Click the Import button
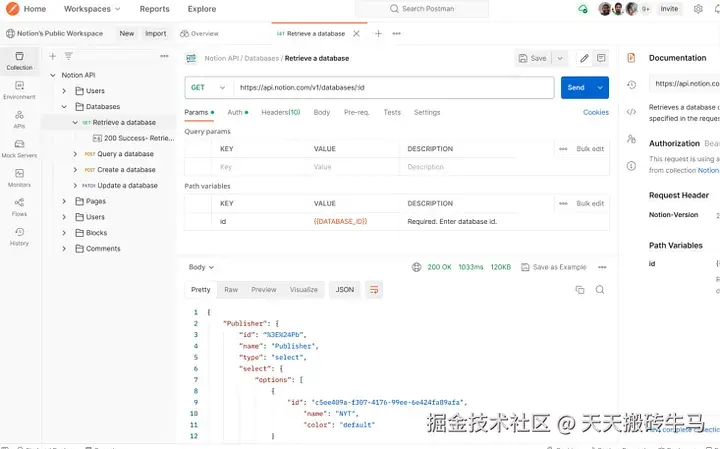Image resolution: width=720 pixels, height=449 pixels. (x=156, y=34)
